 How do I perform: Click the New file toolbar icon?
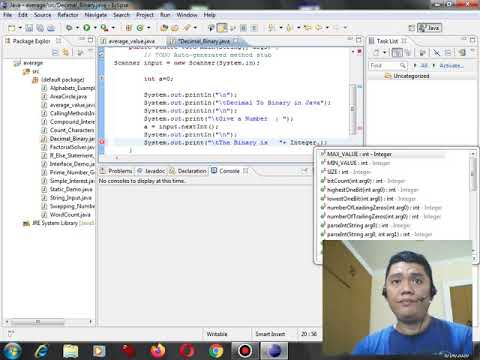tap(12, 28)
